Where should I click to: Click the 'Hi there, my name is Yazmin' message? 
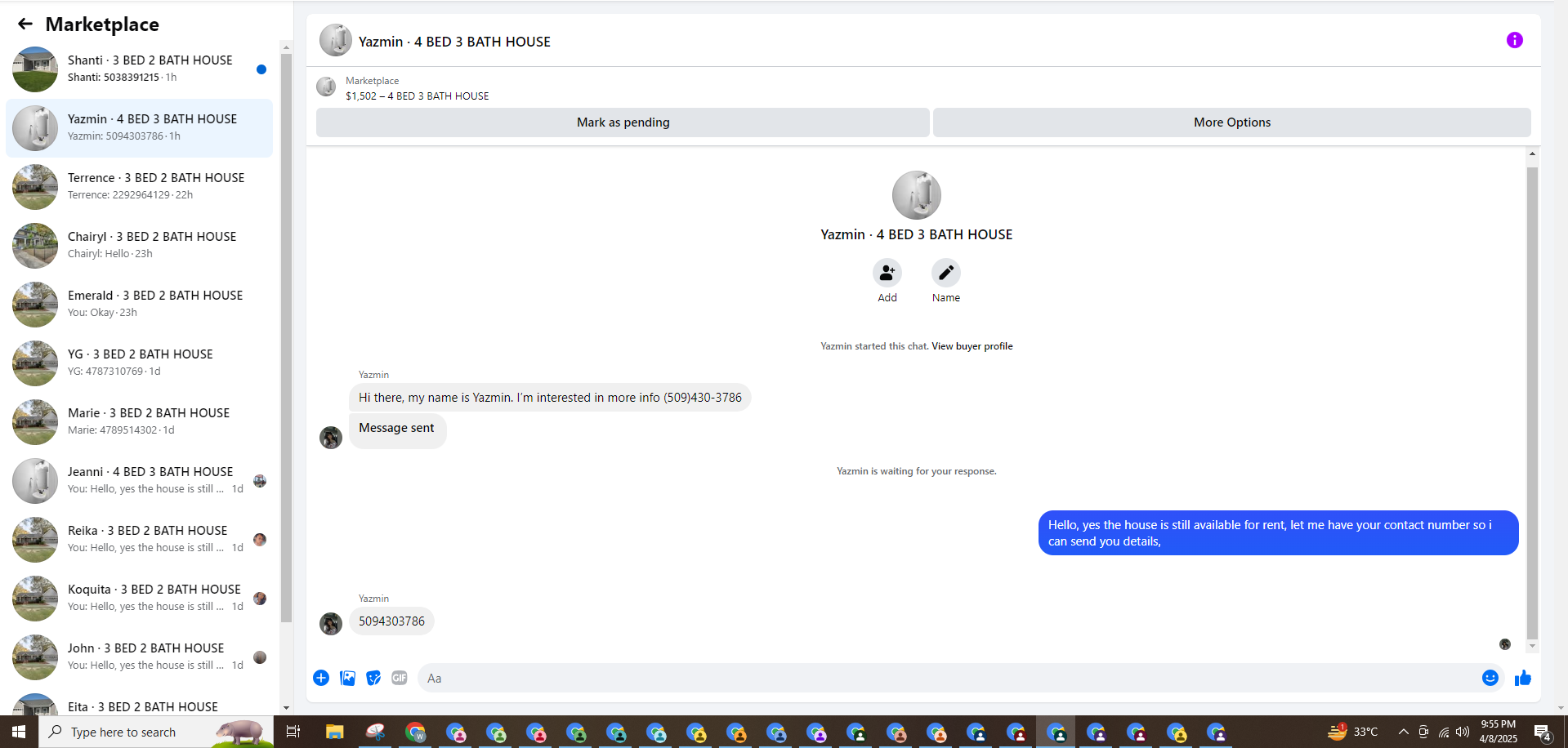(550, 398)
